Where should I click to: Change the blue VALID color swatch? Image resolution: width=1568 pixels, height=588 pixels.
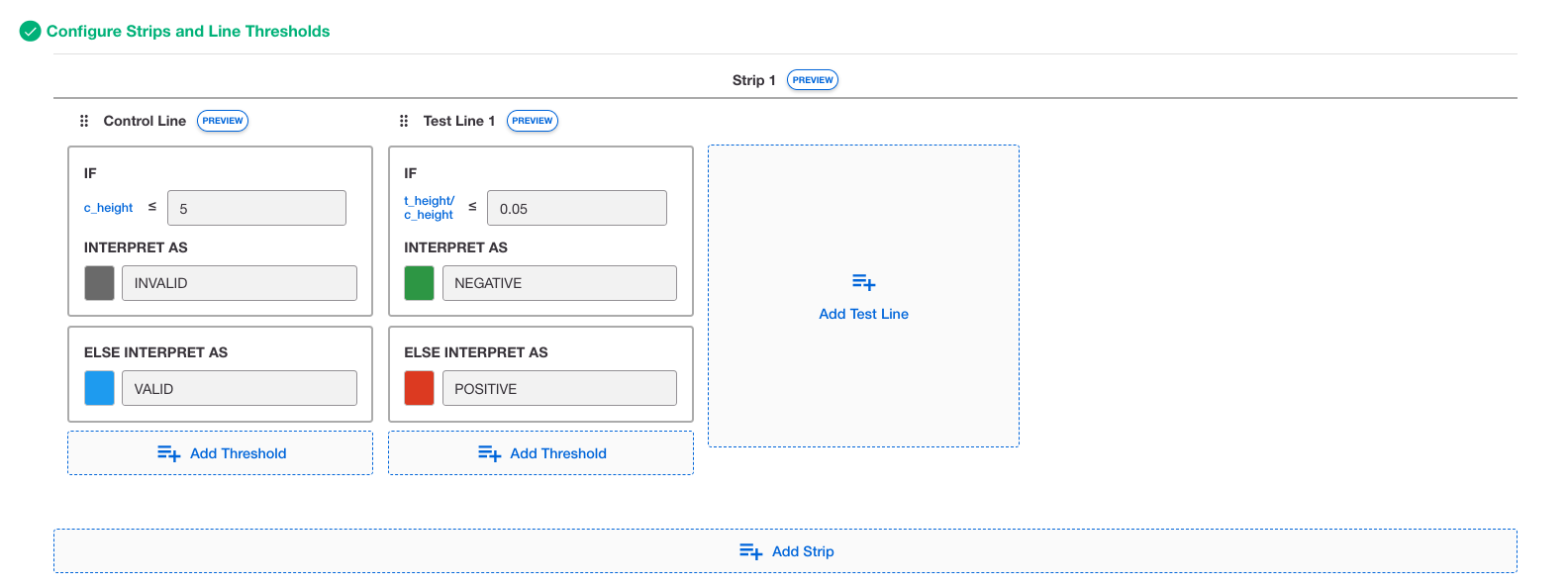point(99,388)
